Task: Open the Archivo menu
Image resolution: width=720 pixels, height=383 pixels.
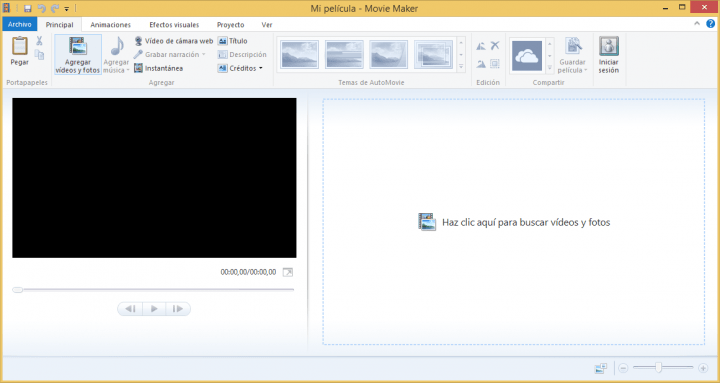Action: point(20,24)
